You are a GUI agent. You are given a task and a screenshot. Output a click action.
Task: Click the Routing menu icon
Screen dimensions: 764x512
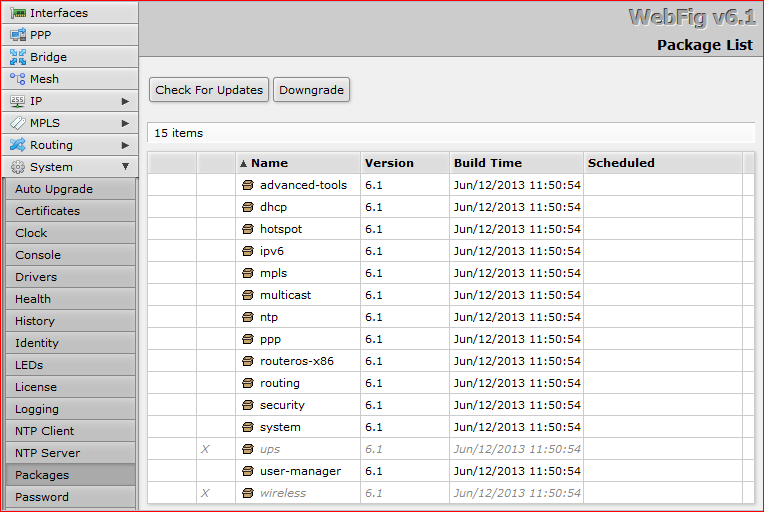point(18,145)
